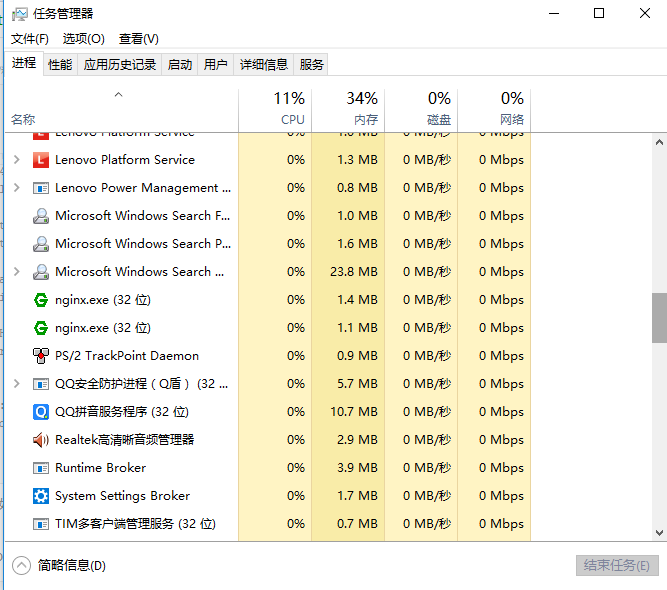667x590 pixels.
Task: Click the 5.7 MB memory value
Action: click(x=357, y=384)
